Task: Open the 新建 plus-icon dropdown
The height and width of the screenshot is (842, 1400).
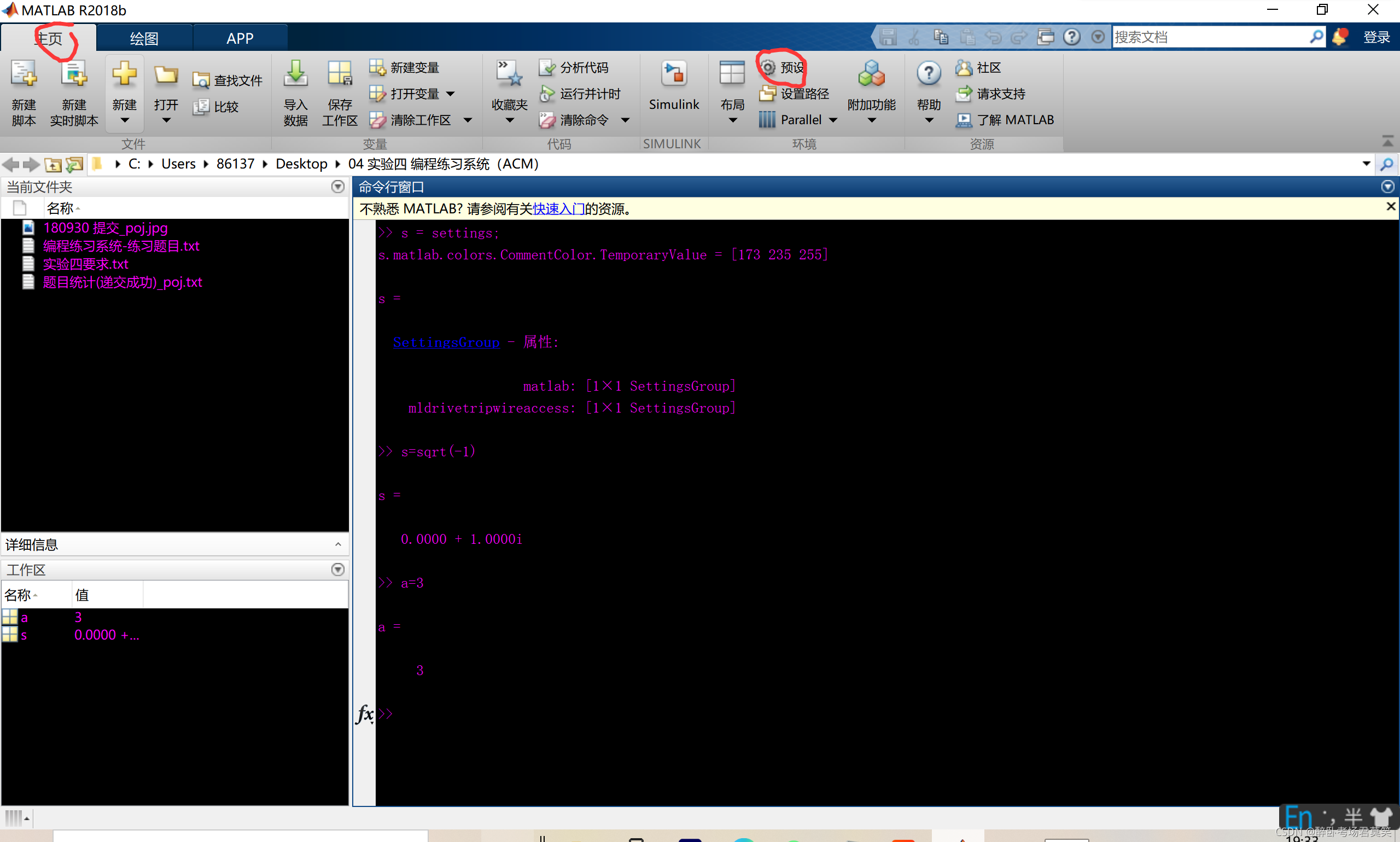Action: [x=124, y=93]
